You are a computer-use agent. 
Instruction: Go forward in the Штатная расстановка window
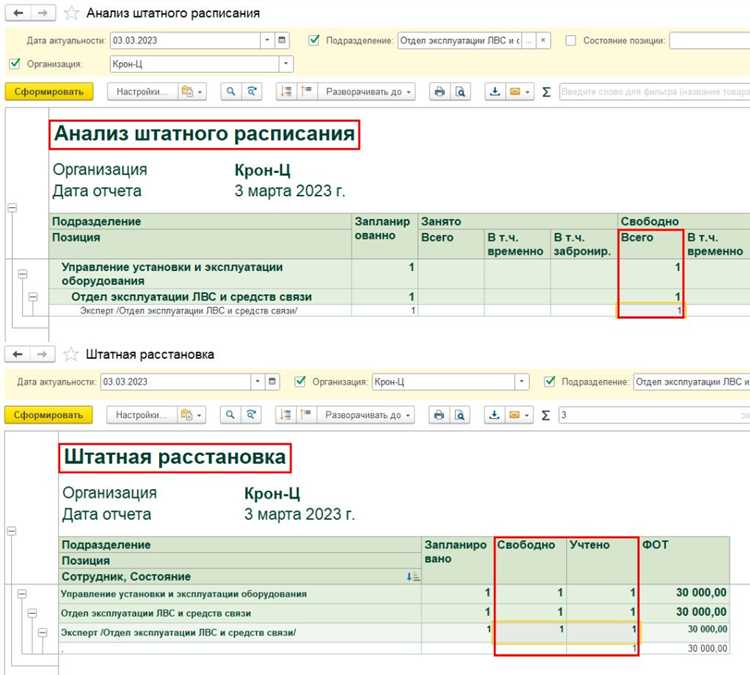point(42,354)
